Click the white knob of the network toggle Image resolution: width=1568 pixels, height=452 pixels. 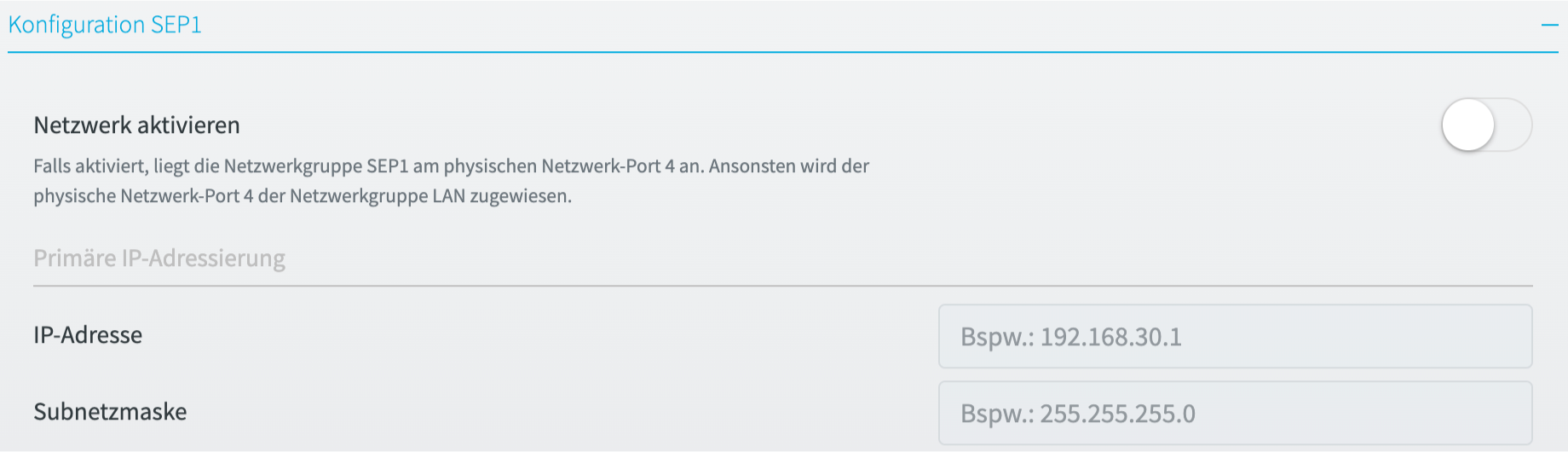point(1468,125)
